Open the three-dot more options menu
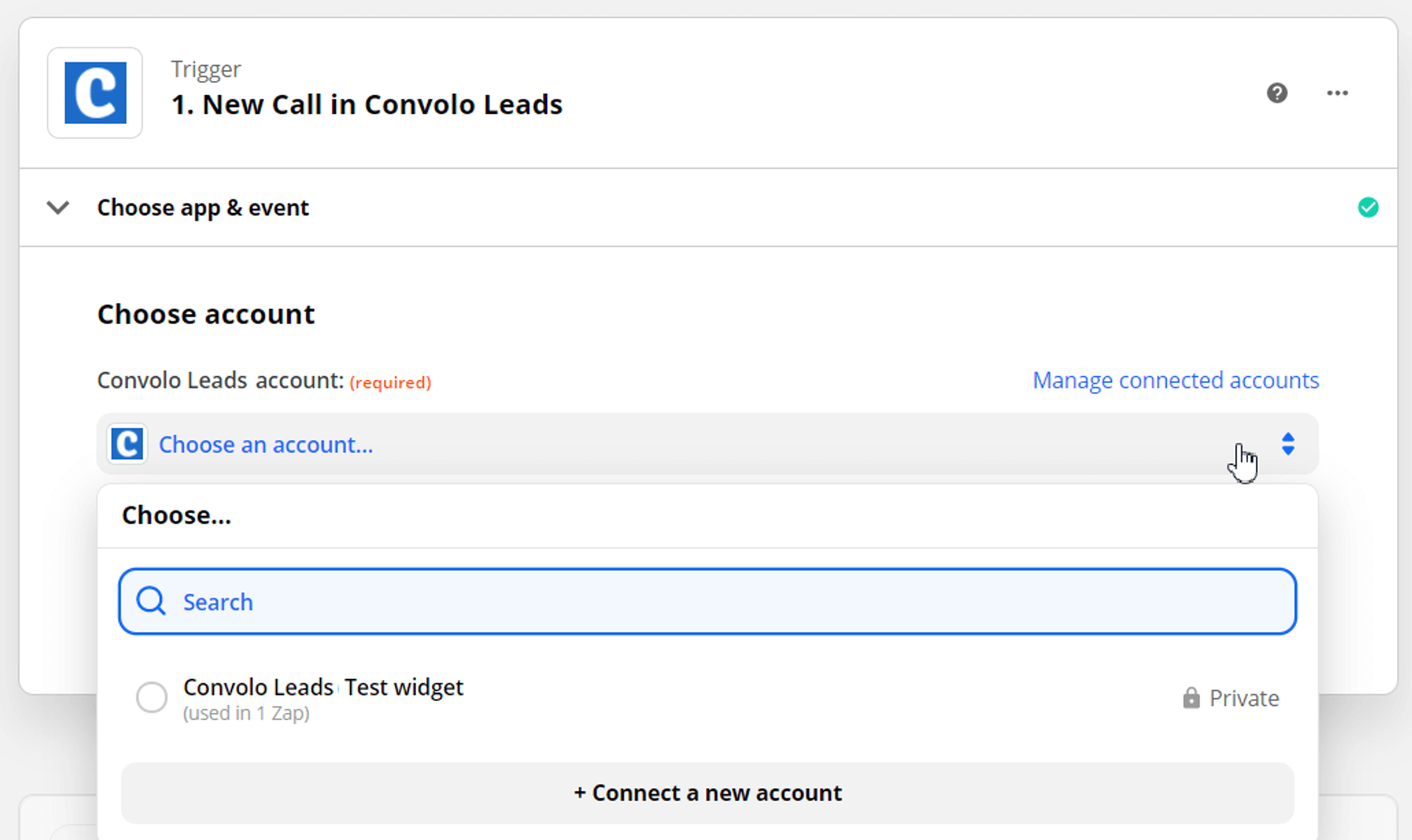Viewport: 1412px width, 840px height. [1337, 93]
